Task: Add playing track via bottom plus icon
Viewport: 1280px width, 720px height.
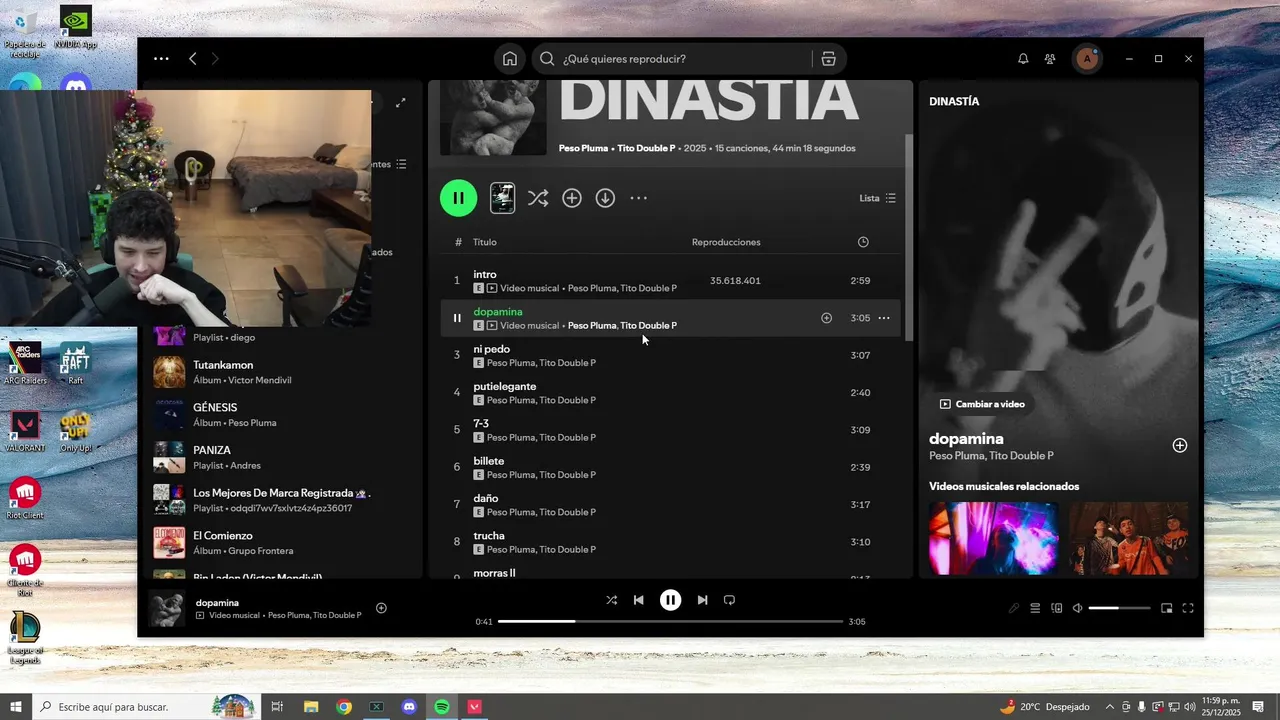Action: (x=381, y=608)
